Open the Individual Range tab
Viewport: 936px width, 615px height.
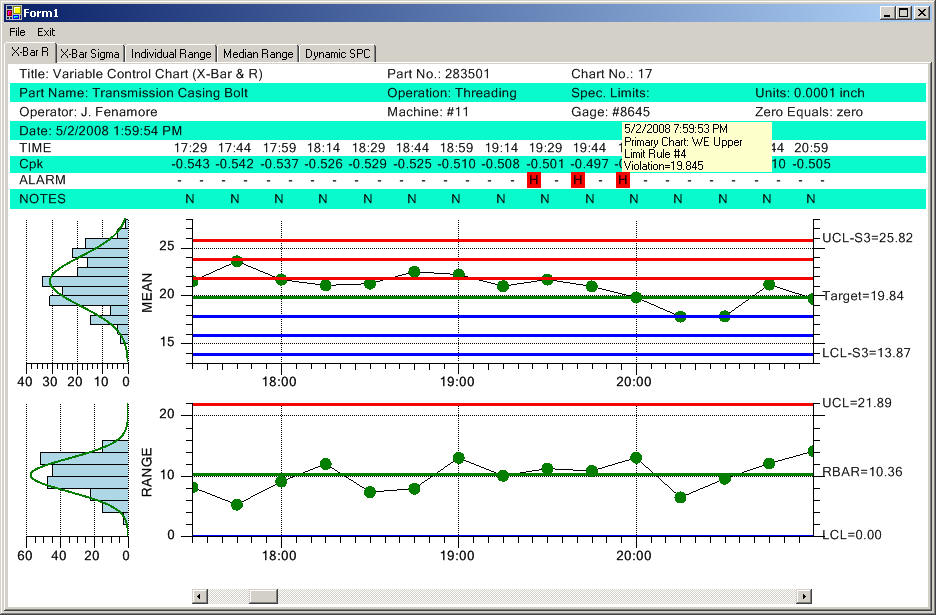(171, 54)
